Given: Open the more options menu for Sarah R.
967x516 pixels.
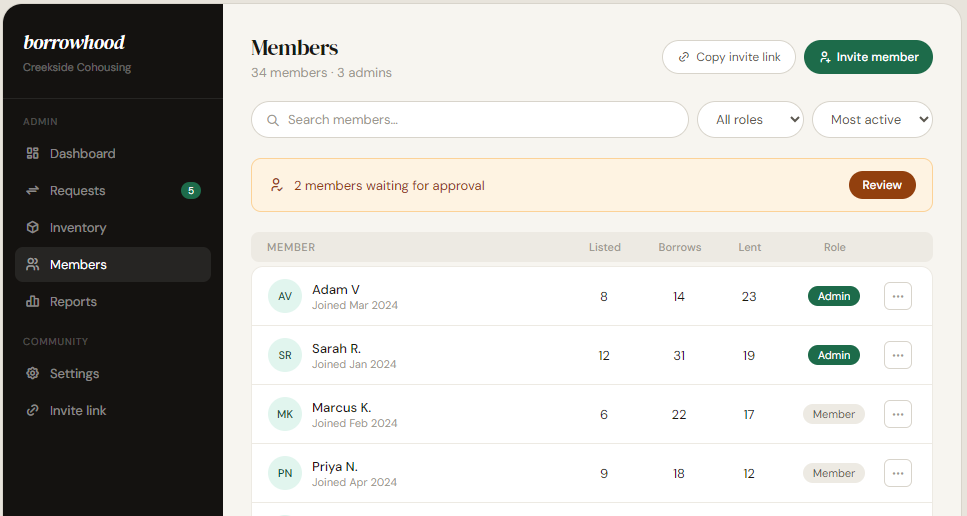Looking at the screenshot, I should [x=898, y=356].
